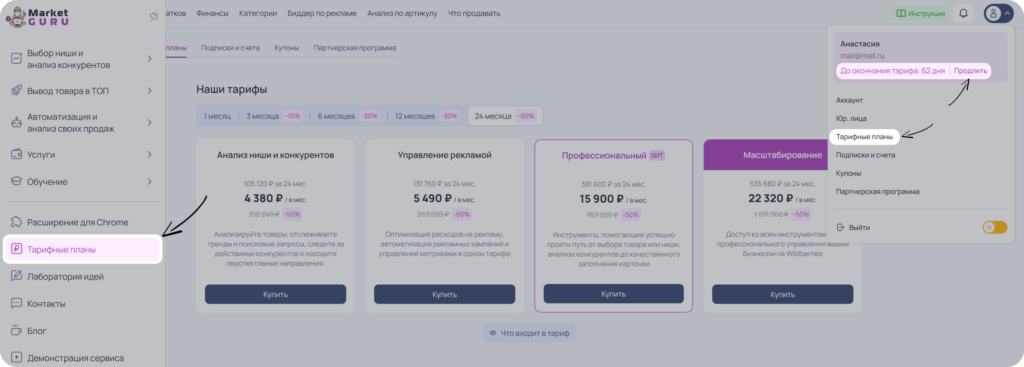Screen dimensions: 1024x367
Task: Click the Idea Lab pencil icon
Action: click(17, 276)
